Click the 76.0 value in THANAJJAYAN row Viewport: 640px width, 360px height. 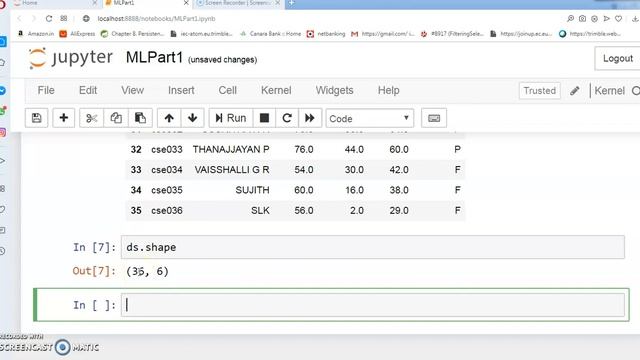pos(304,149)
